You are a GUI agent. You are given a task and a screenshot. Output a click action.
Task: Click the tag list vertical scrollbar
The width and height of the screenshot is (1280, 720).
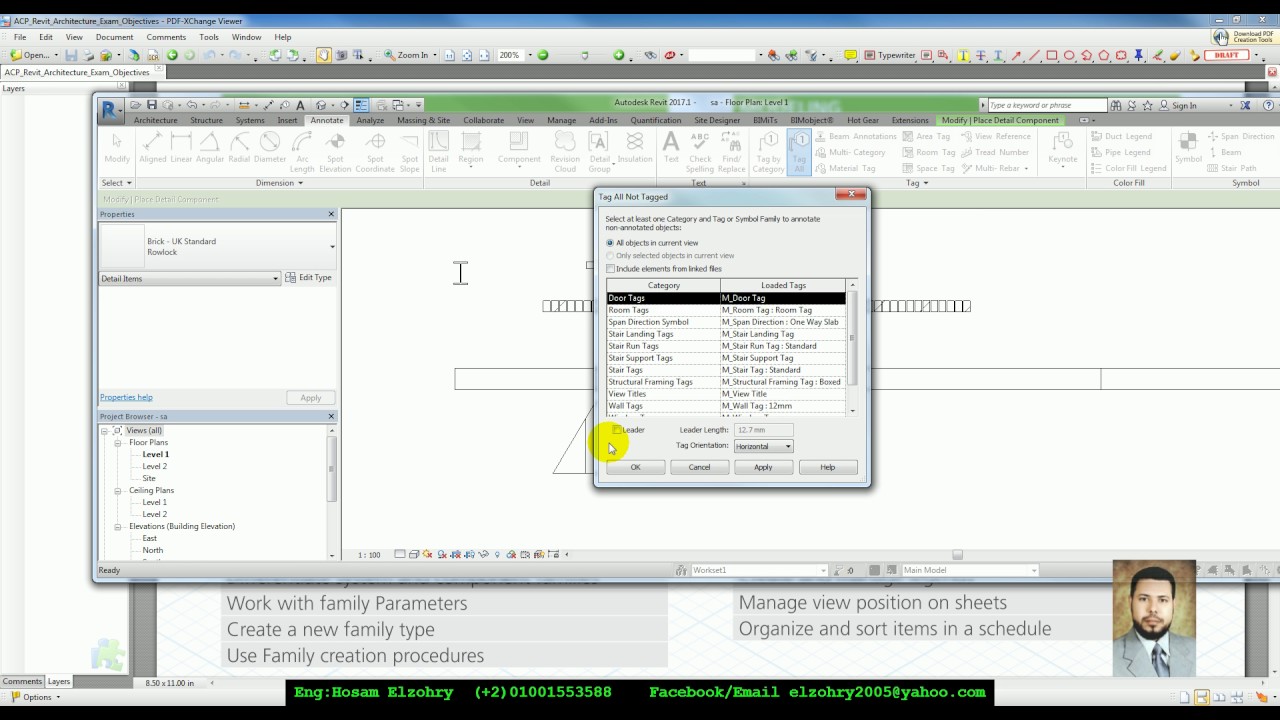click(x=852, y=348)
